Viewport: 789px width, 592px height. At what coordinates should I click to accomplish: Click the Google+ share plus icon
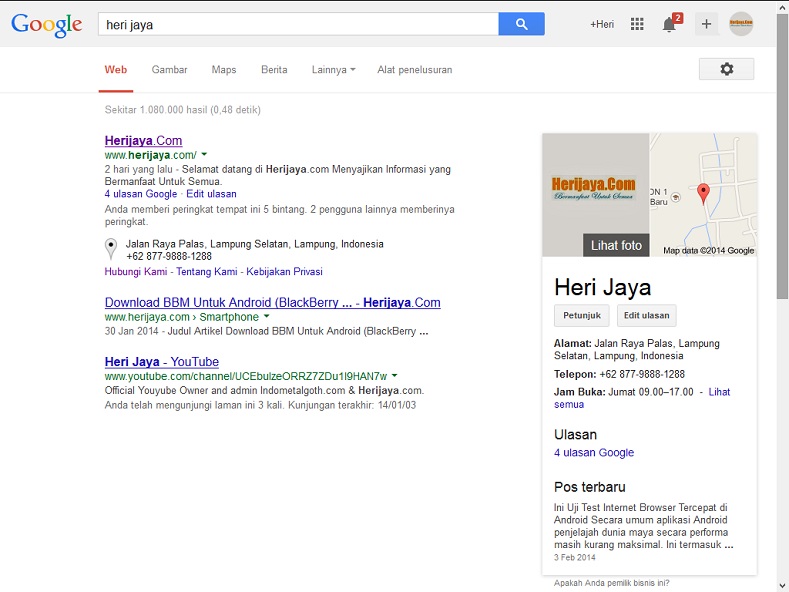pos(706,24)
